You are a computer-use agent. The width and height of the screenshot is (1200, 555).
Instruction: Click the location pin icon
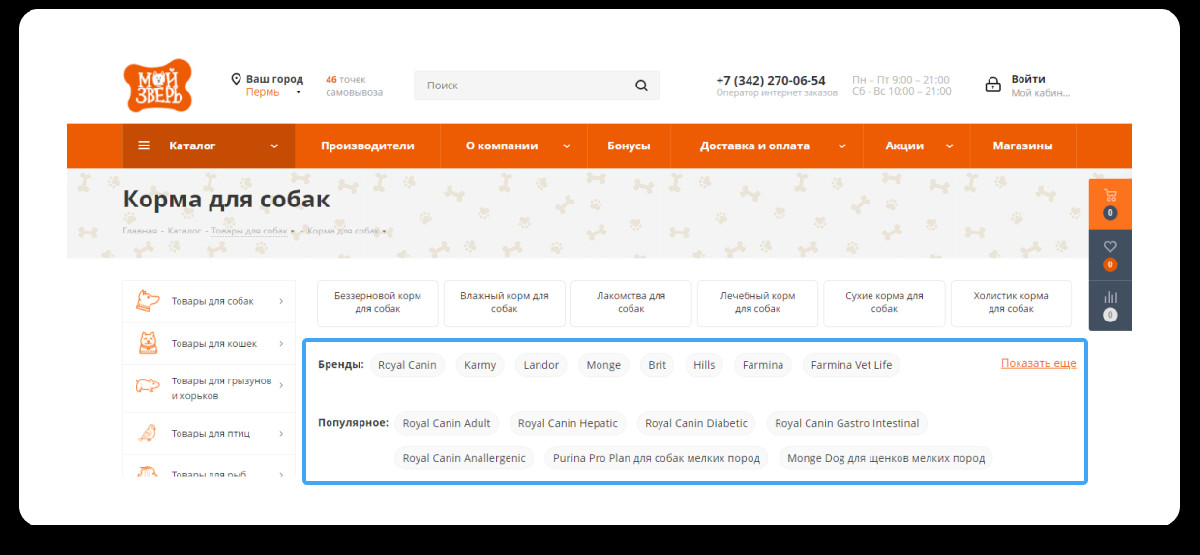(236, 79)
